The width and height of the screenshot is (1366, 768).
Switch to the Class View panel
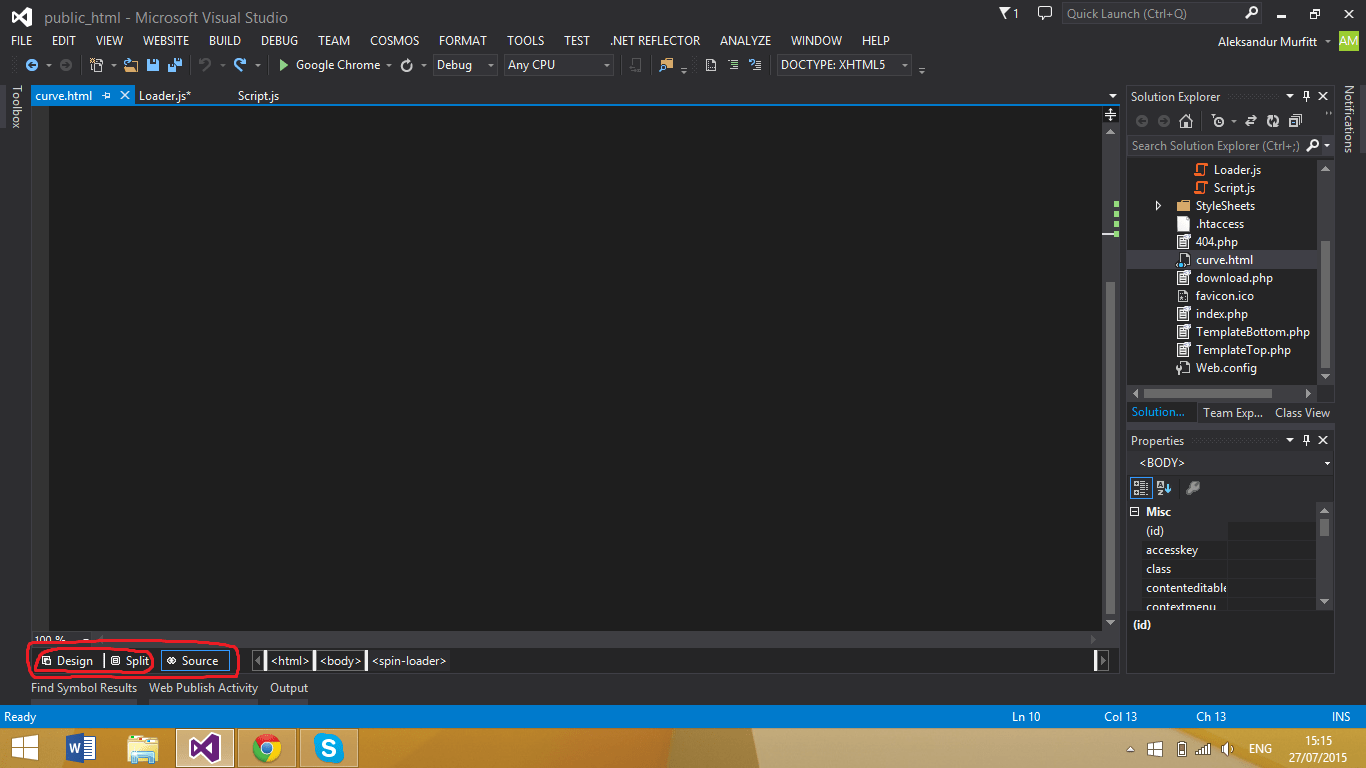click(1301, 412)
